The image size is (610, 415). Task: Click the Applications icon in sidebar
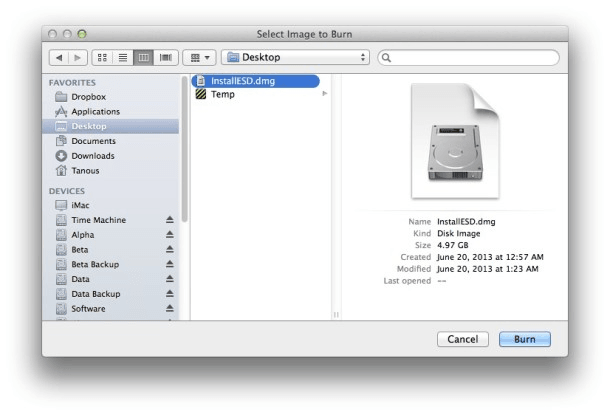(x=61, y=111)
